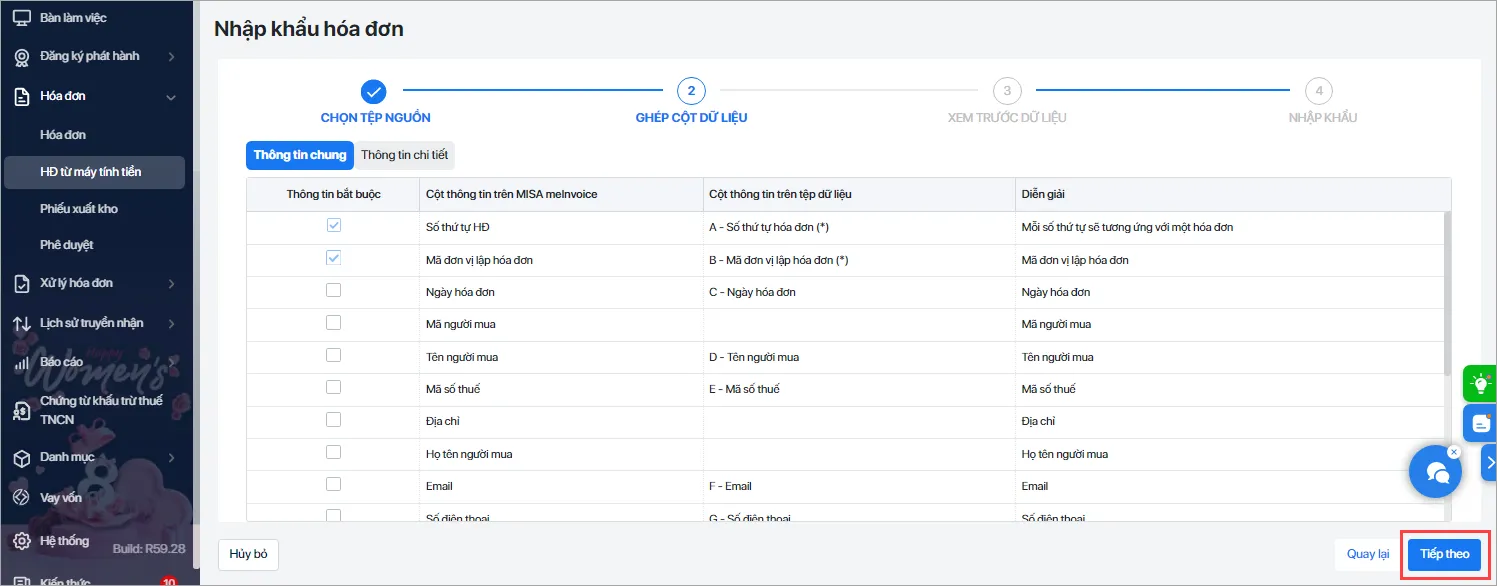Screen dimensions: 1497x586
Task: Click the Danh mục box icon
Action: coord(21,458)
